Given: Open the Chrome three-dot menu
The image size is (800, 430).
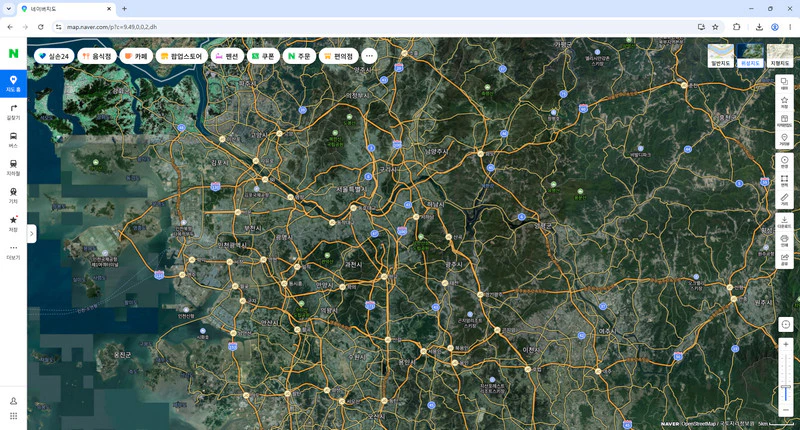Looking at the screenshot, I should click(x=790, y=27).
